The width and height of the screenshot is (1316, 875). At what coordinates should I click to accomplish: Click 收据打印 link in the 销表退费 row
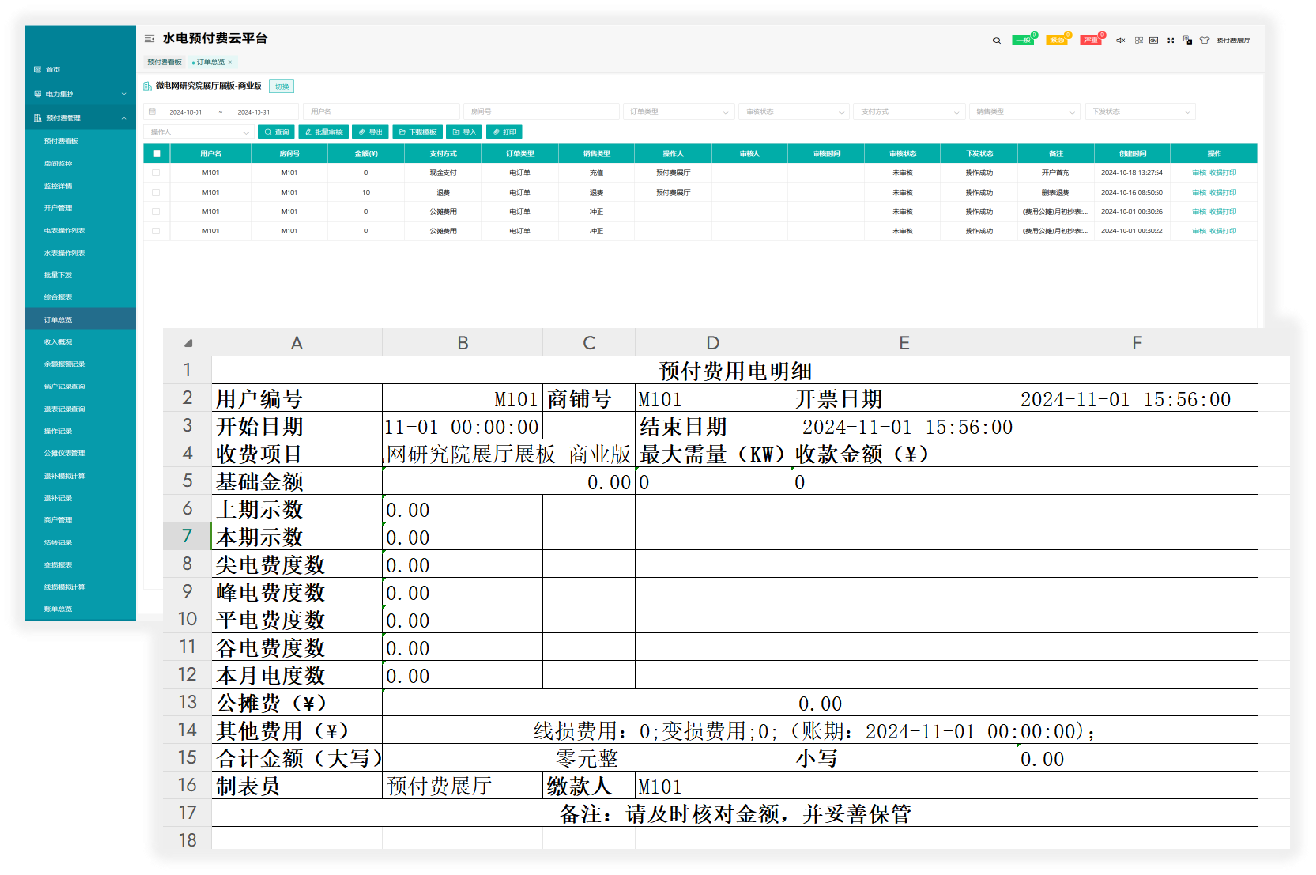(x=1223, y=192)
